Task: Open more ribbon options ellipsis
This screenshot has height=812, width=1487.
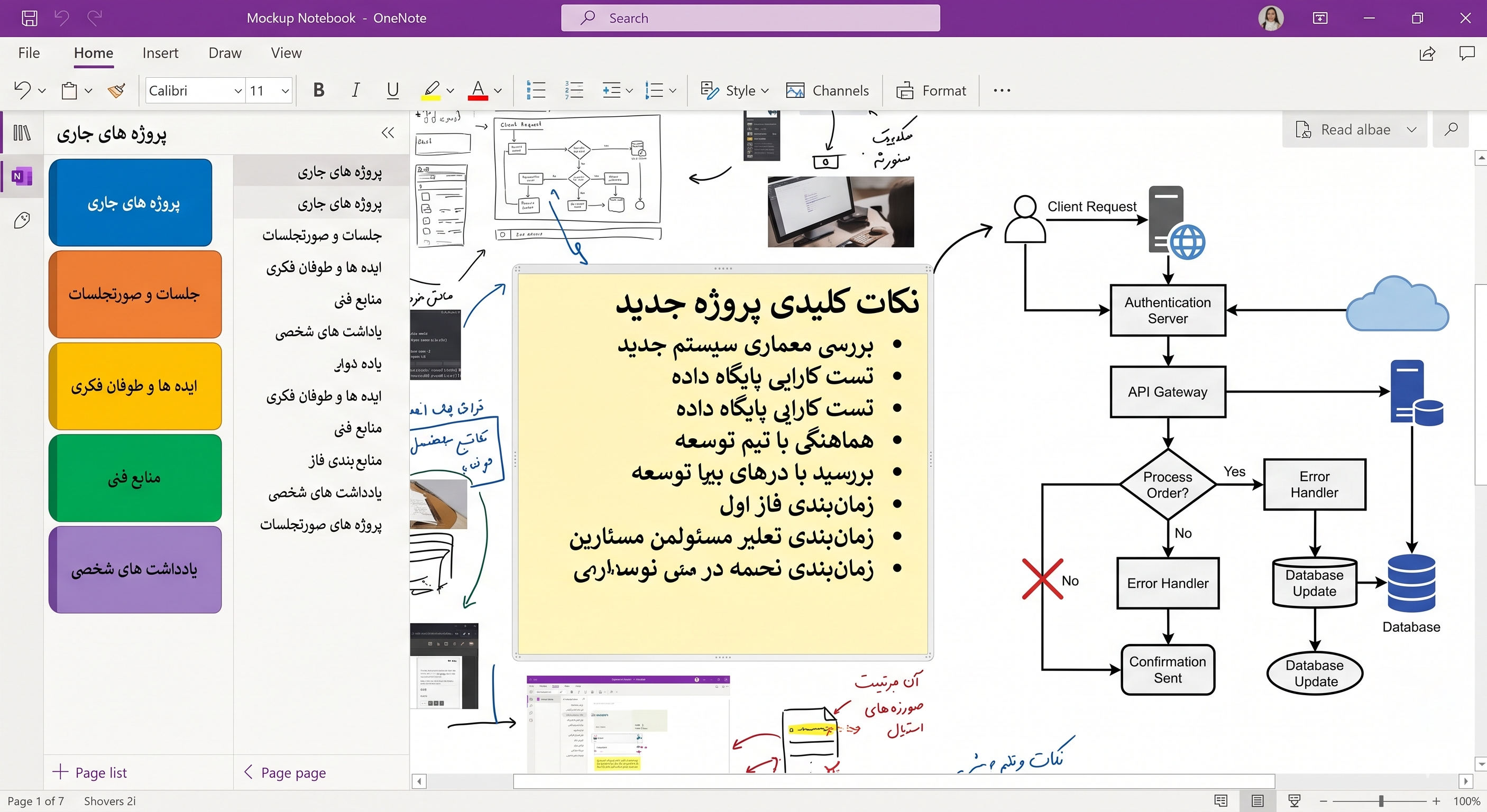Action: click(1002, 90)
